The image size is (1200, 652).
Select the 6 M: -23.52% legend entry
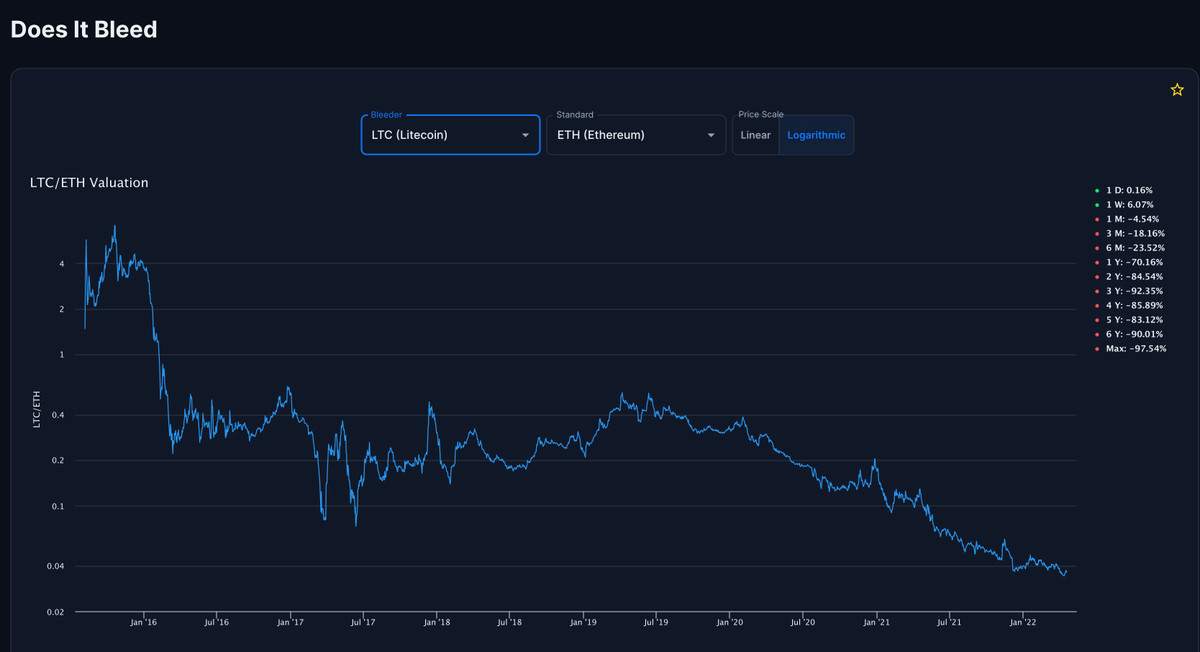pos(1135,247)
